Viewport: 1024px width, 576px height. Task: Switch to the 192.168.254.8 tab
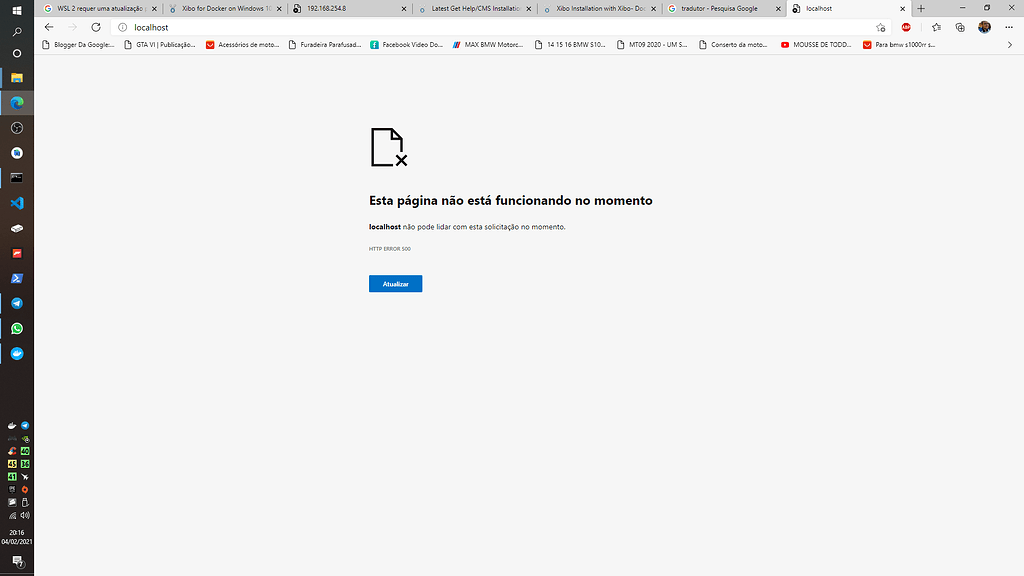[348, 8]
